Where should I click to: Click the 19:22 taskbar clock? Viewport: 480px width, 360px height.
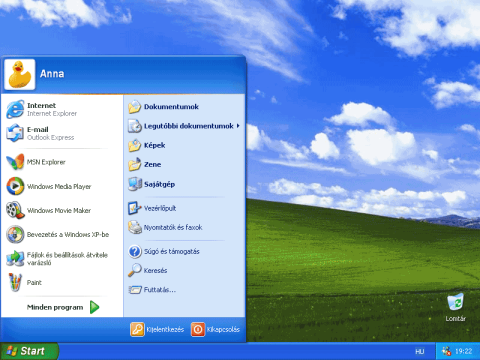[463, 351]
